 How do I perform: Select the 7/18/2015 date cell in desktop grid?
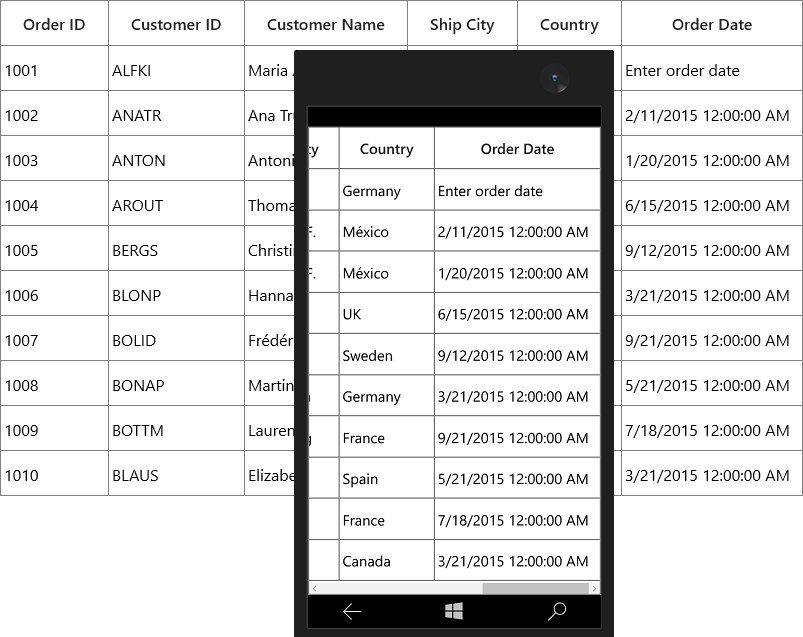click(712, 429)
